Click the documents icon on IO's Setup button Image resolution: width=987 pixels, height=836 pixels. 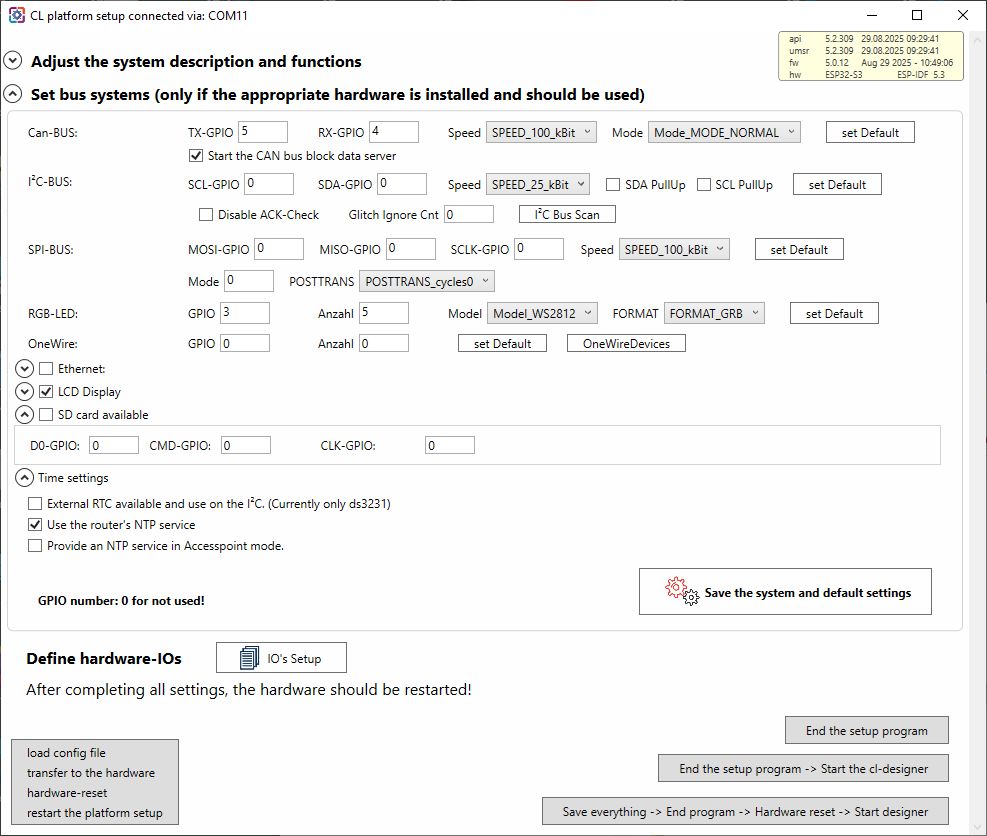[250, 658]
